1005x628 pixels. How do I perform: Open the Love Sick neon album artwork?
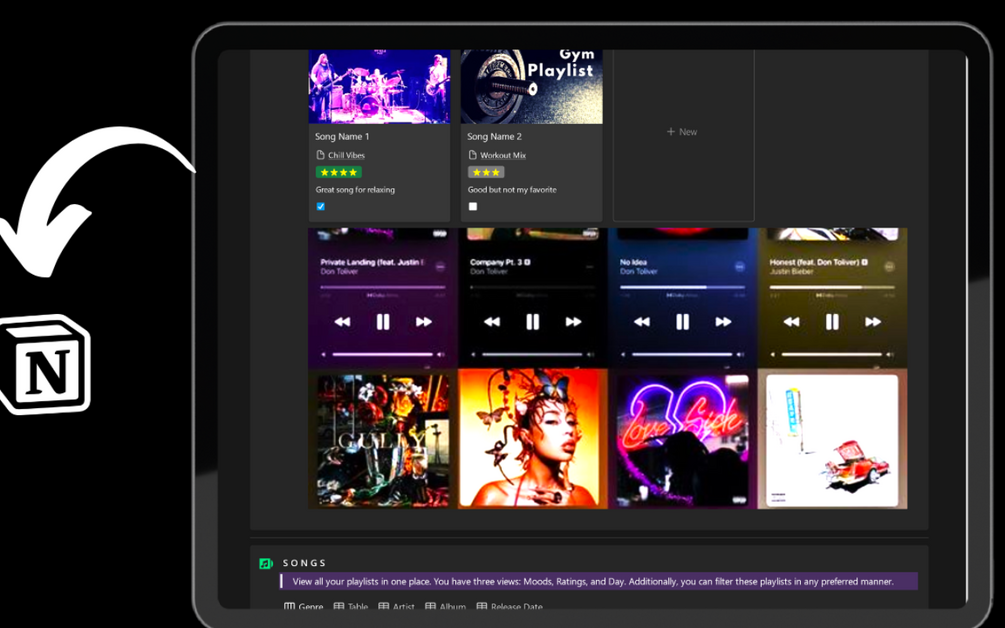tap(682, 440)
